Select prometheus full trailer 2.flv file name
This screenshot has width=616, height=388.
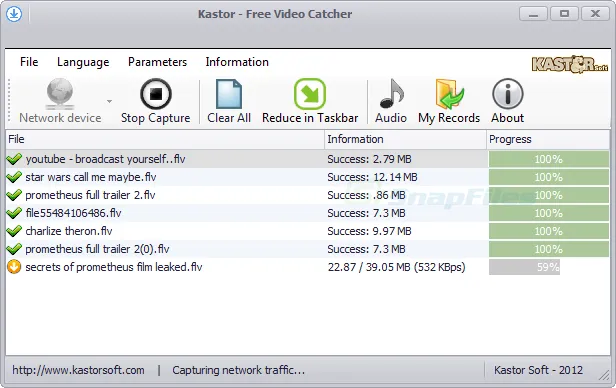pos(90,195)
